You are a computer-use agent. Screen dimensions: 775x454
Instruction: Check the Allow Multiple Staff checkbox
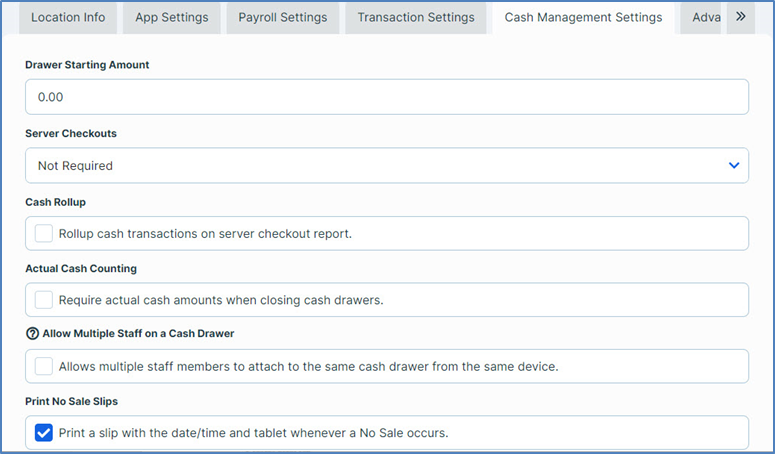[44, 366]
